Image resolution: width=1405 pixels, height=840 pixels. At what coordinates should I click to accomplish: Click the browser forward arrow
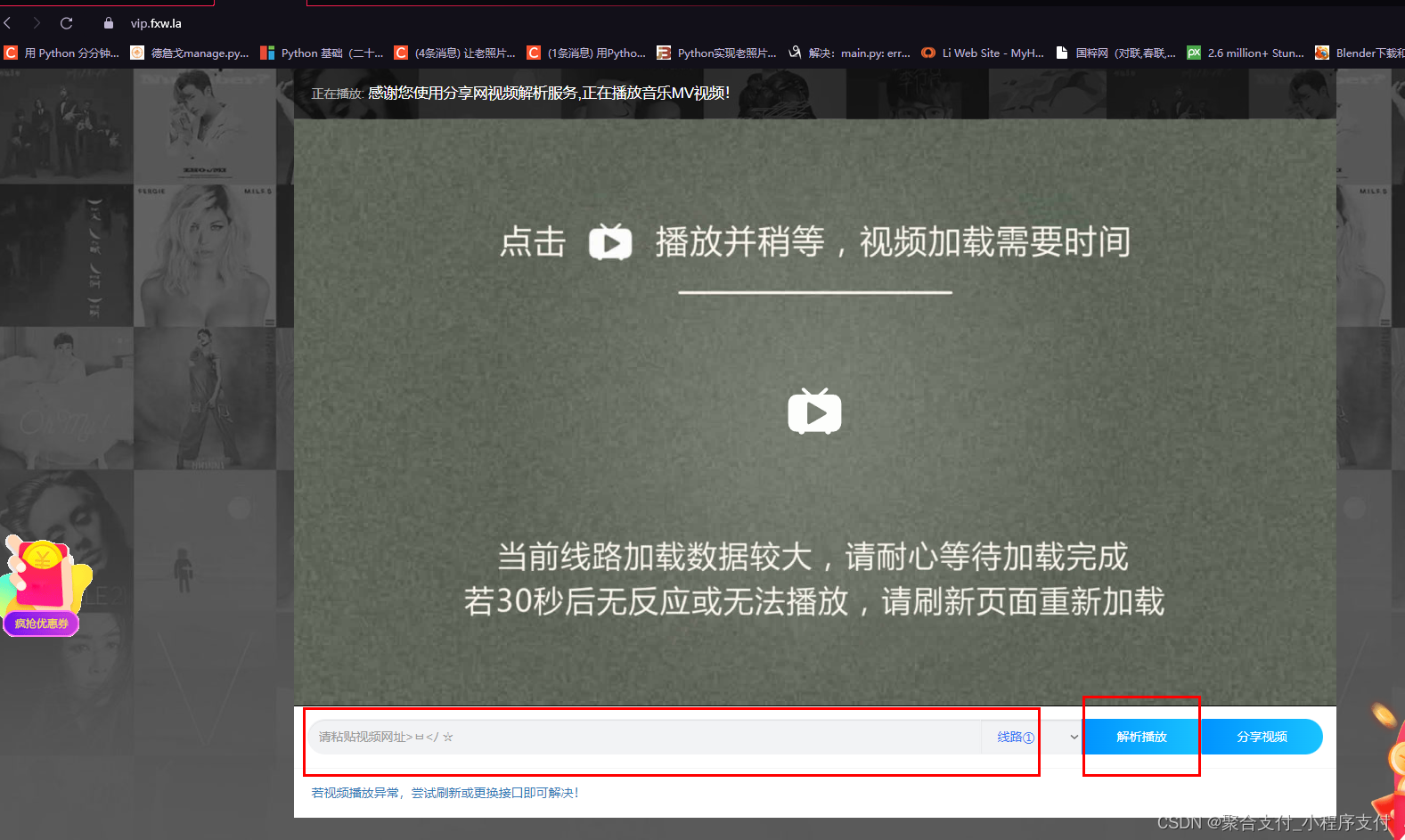click(37, 23)
